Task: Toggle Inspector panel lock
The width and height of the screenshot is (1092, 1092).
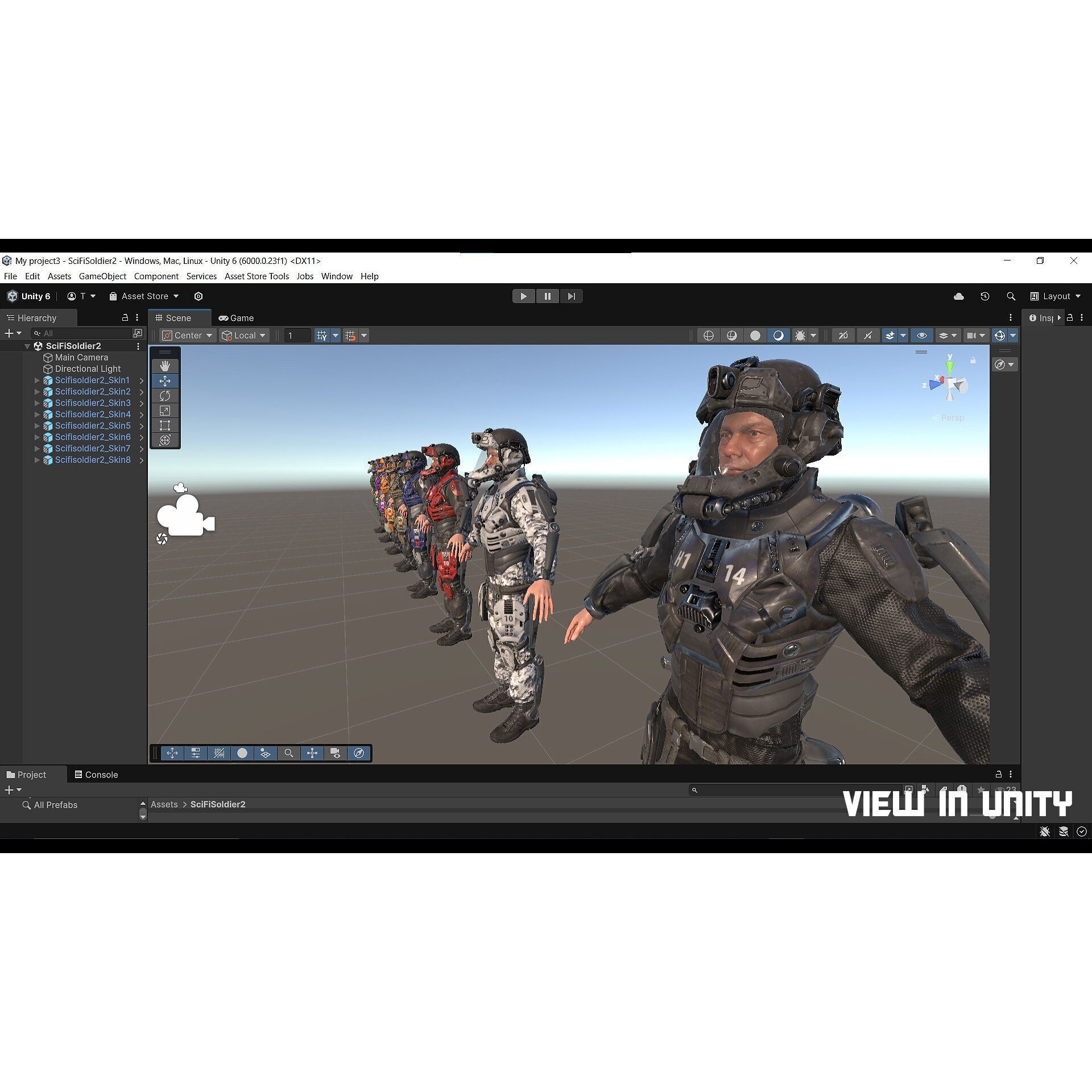Action: 1070,317
